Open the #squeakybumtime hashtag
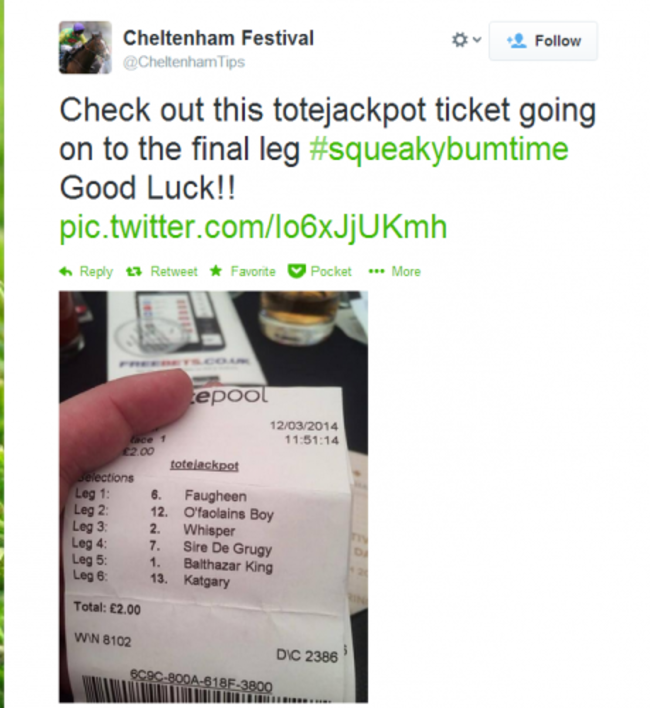 tap(439, 149)
